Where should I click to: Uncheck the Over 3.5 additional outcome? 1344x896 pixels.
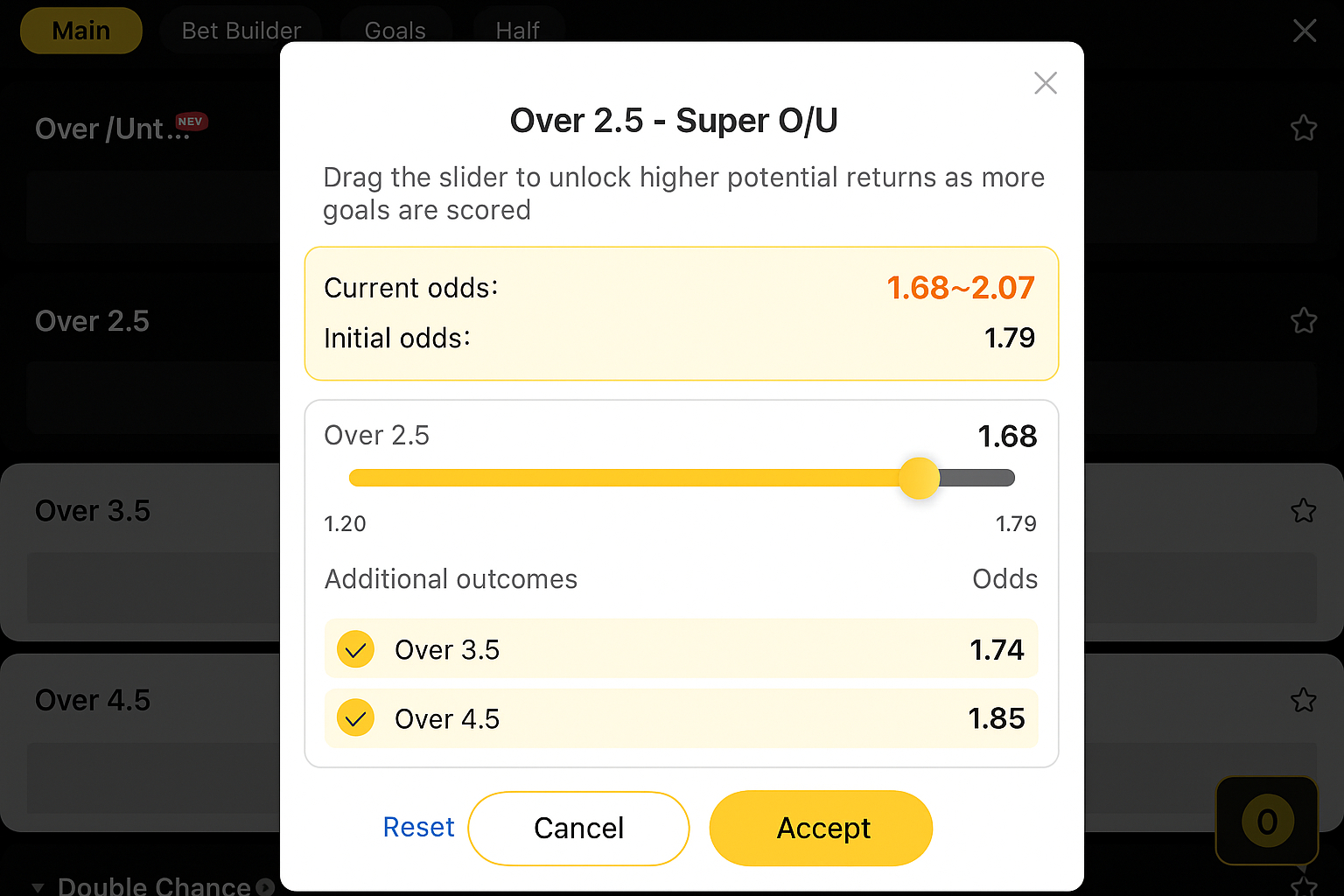click(356, 649)
